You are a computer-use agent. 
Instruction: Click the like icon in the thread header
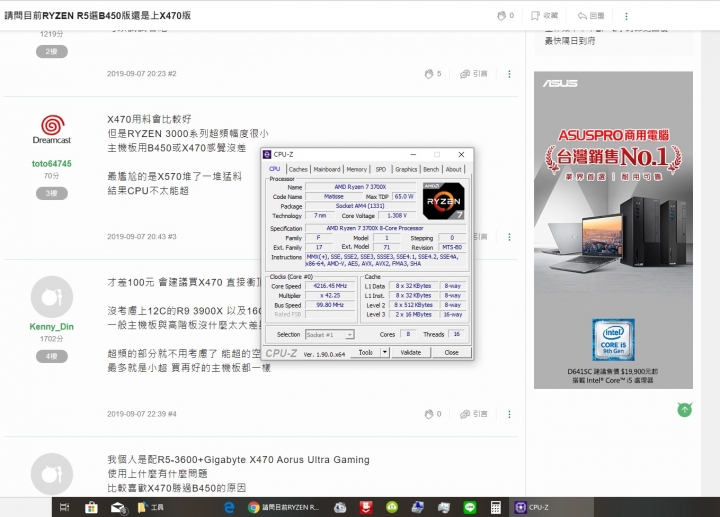(x=501, y=16)
